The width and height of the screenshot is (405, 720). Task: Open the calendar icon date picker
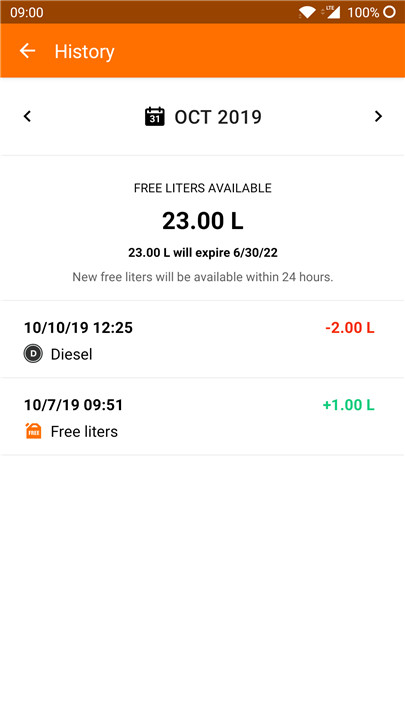tap(155, 117)
